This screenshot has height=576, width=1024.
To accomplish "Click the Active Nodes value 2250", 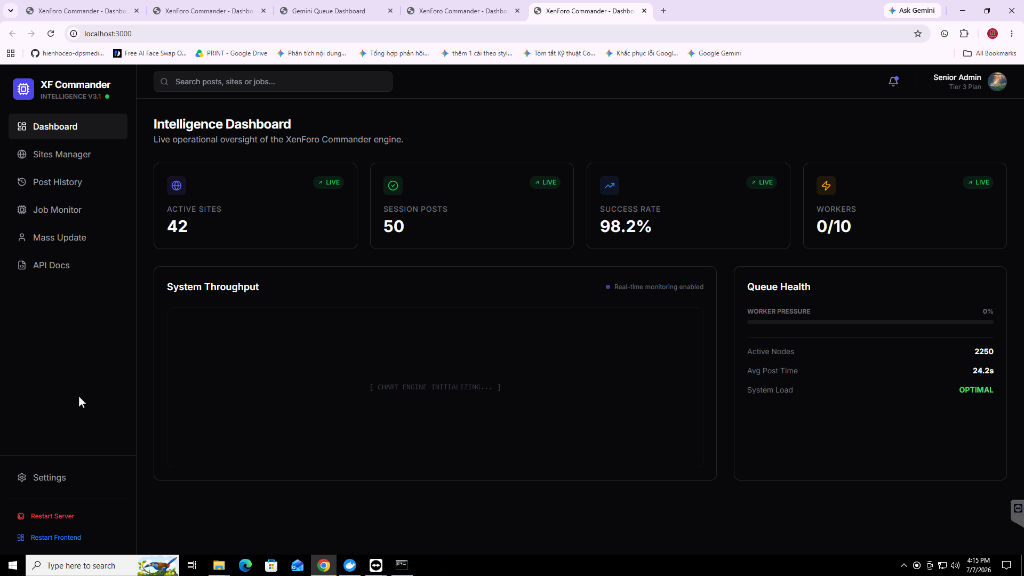I will pos(984,351).
